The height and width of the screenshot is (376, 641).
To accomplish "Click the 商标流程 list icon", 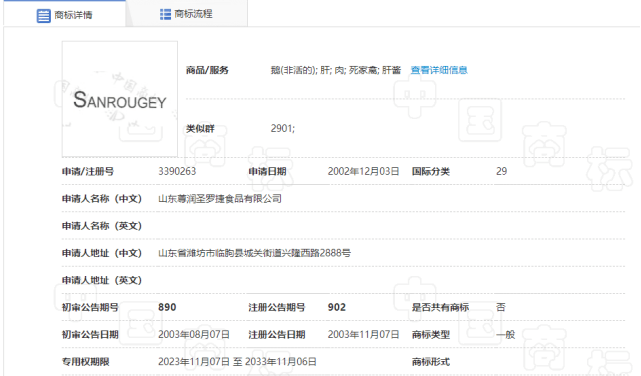I will click(165, 14).
